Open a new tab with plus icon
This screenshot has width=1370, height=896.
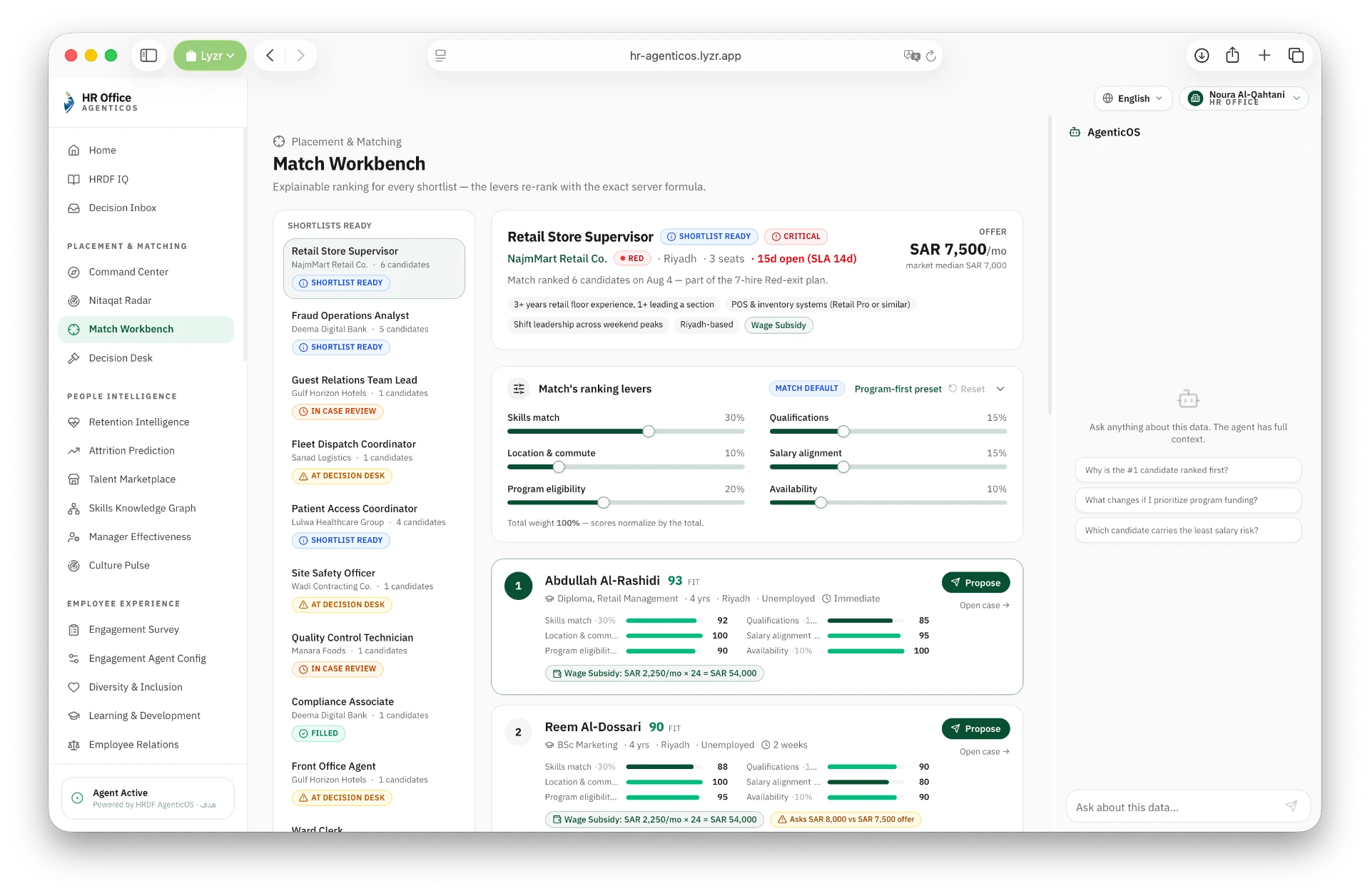(x=1264, y=56)
